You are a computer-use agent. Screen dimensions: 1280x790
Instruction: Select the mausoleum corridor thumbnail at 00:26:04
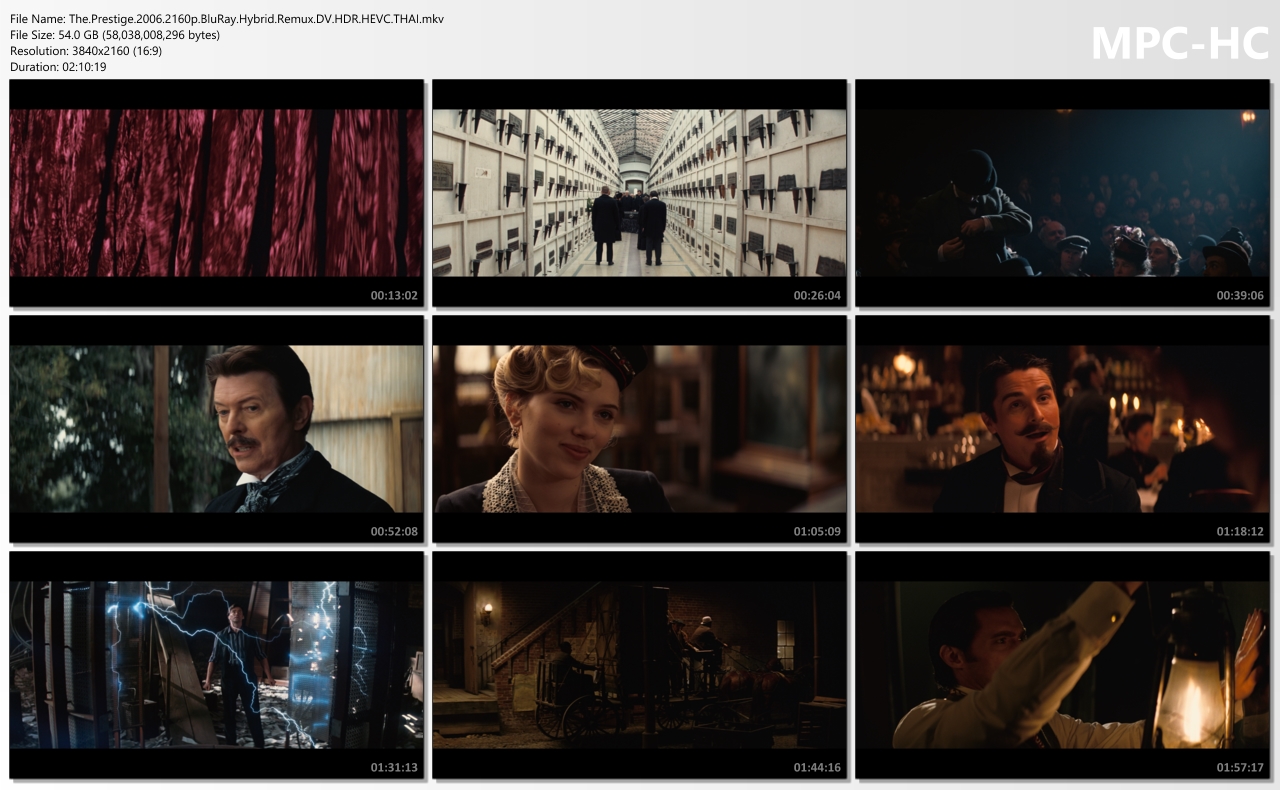[x=640, y=193]
